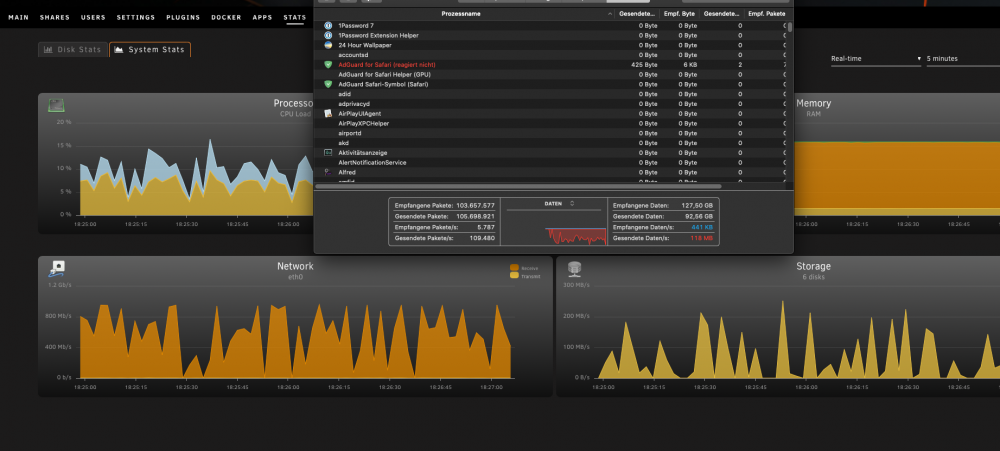The image size is (1000, 451).
Task: Open the SETTINGS tab
Action: 136,17
